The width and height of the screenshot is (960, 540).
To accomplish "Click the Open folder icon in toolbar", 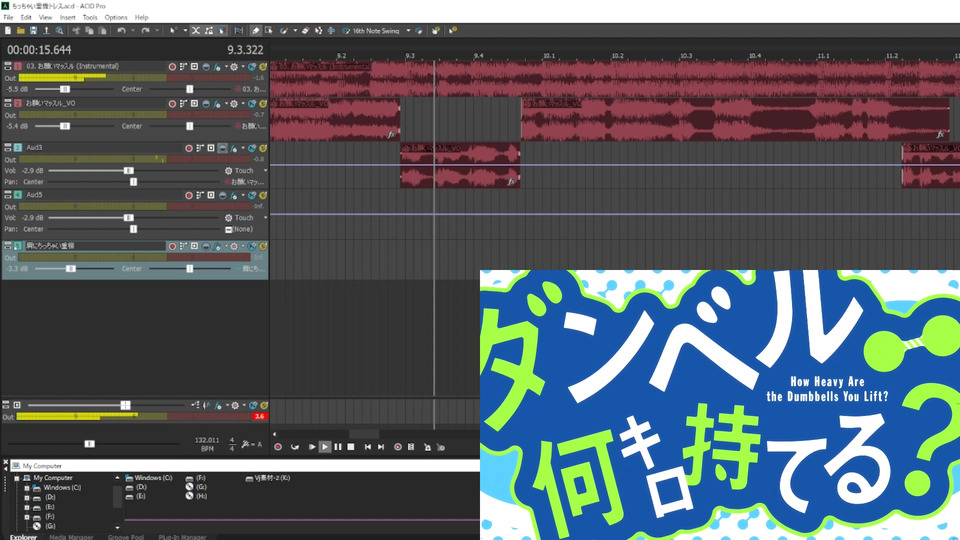I will point(21,30).
